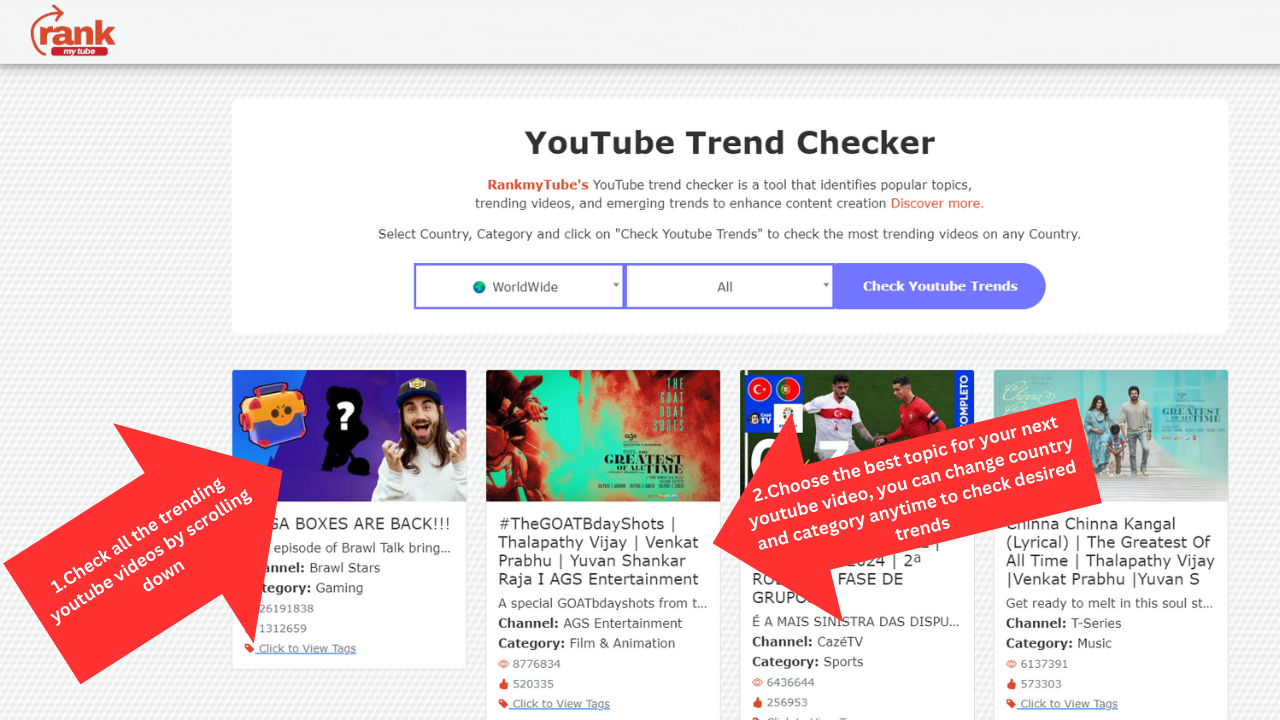
Task: Click the views eye icon for CazéTV video
Action: 758,683
